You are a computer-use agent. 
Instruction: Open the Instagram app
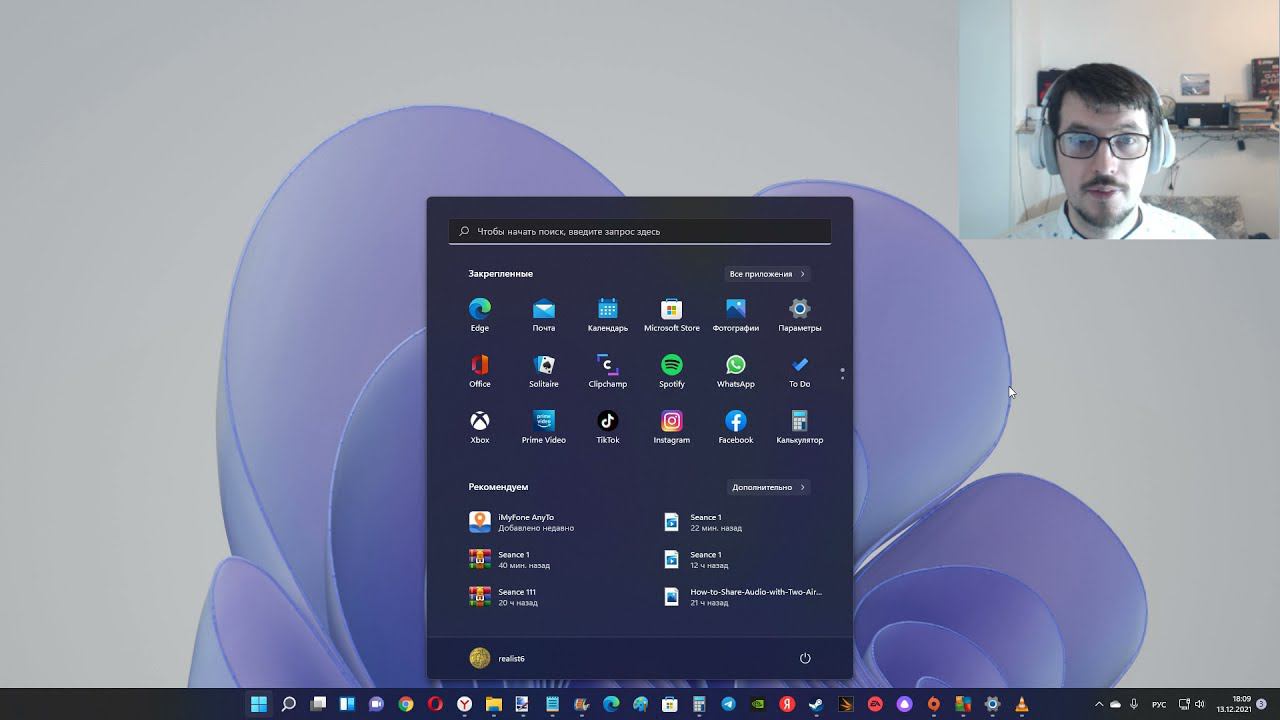tap(672, 427)
